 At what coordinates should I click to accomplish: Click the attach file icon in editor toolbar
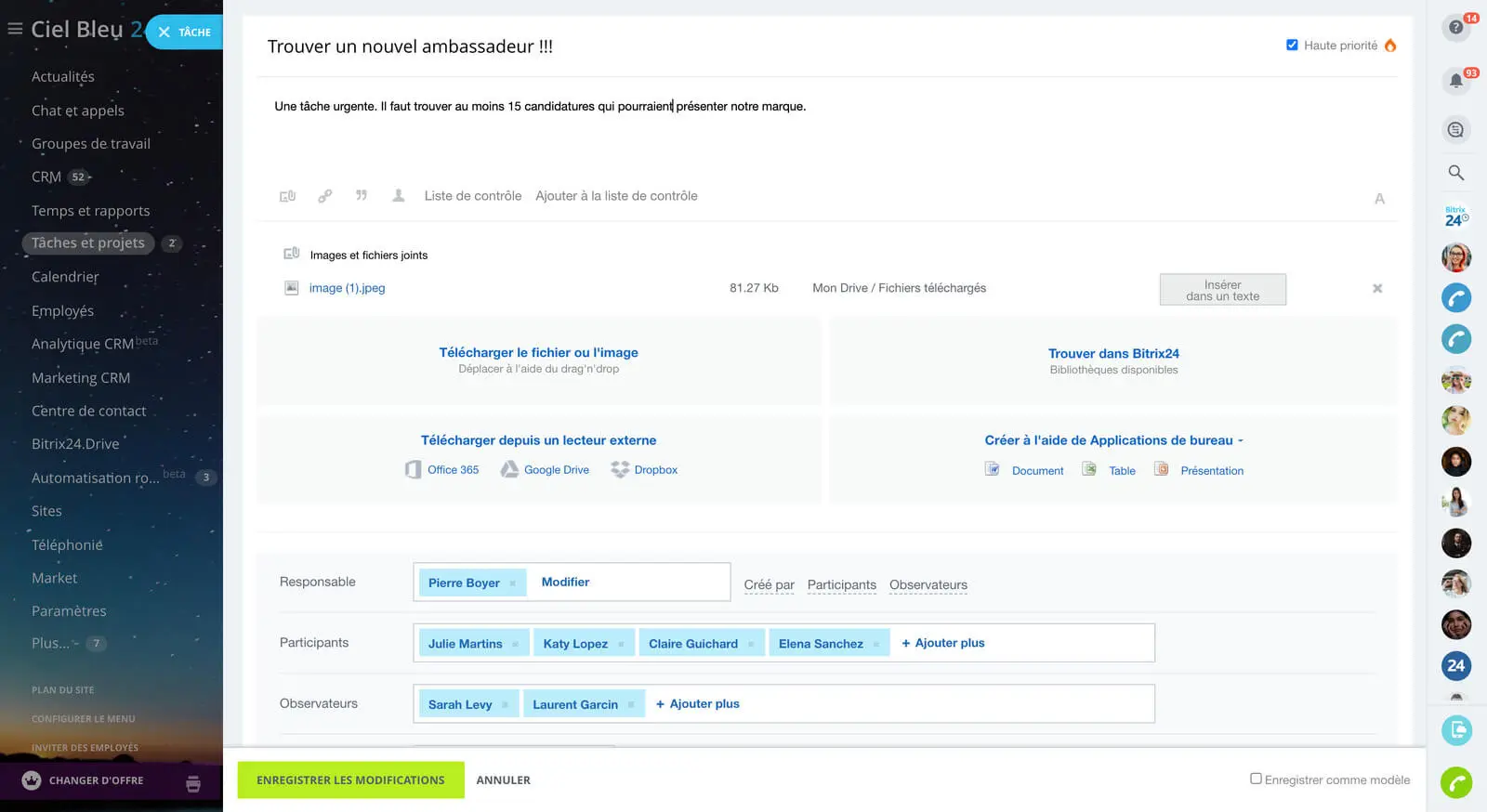[x=288, y=196]
